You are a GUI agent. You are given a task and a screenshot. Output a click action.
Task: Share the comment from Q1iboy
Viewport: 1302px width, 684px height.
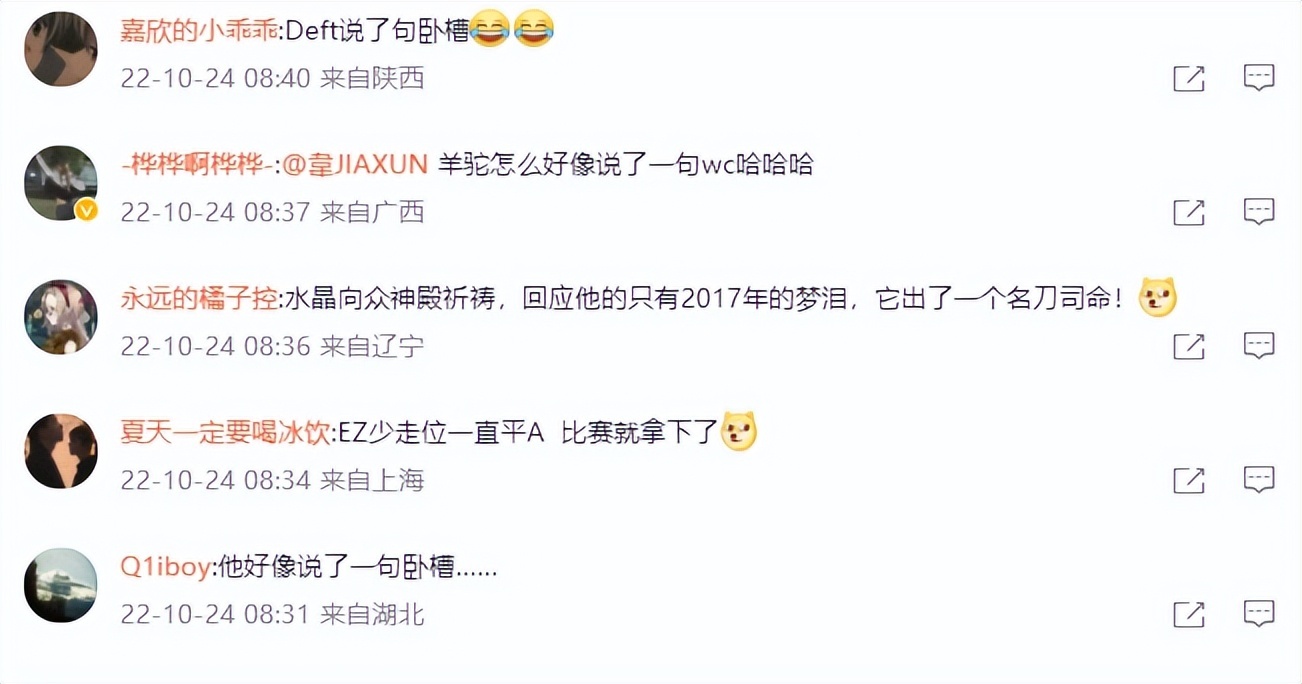pyautogui.click(x=1188, y=614)
